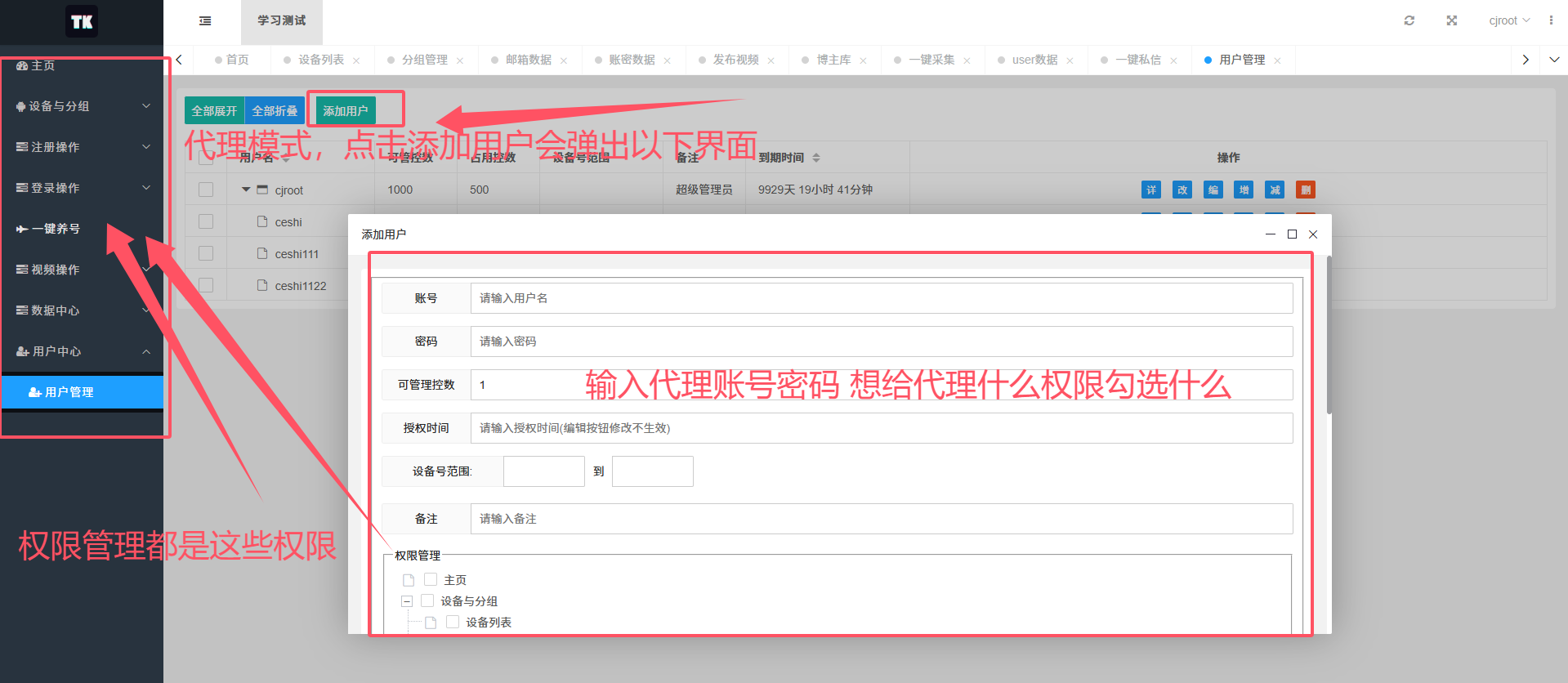The width and height of the screenshot is (1568, 683).
Task: Click the 增 increase button for cjroot
Action: pyautogui.click(x=1244, y=190)
